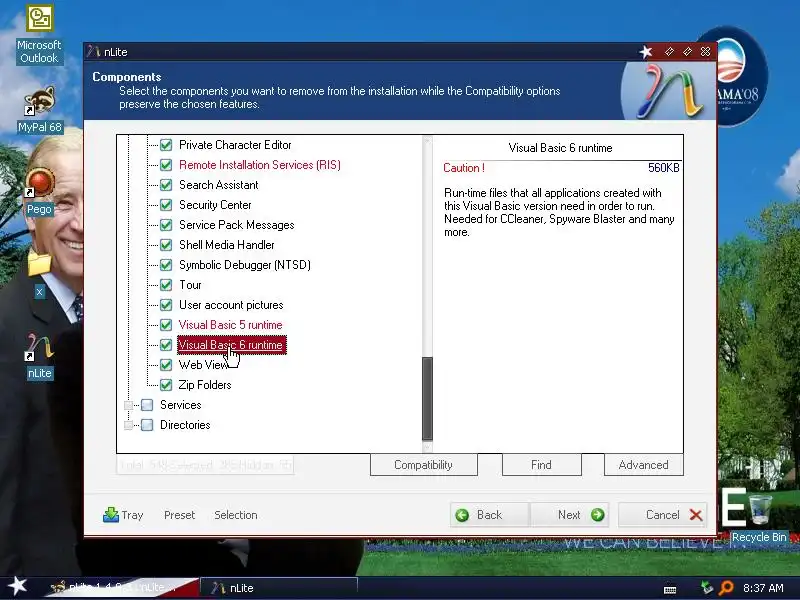Click the star Start button on taskbar
Viewport: 800px width, 600px height.
pyautogui.click(x=17, y=586)
